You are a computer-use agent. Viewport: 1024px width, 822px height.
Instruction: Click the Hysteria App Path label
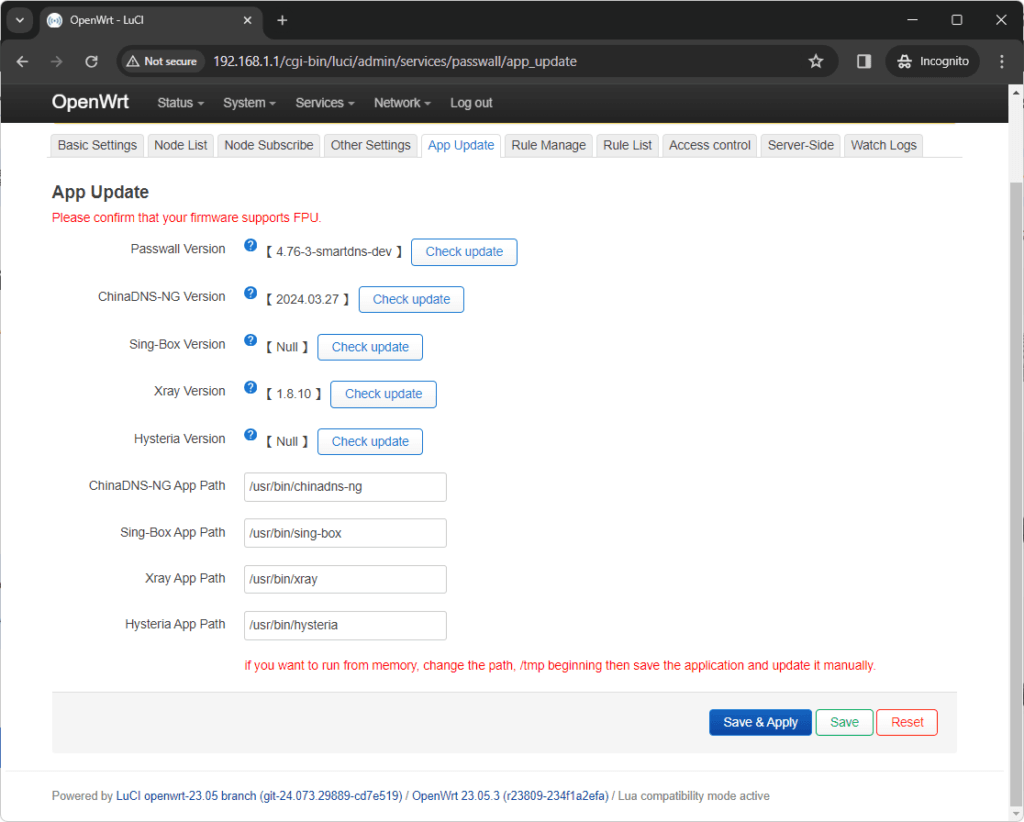175,625
